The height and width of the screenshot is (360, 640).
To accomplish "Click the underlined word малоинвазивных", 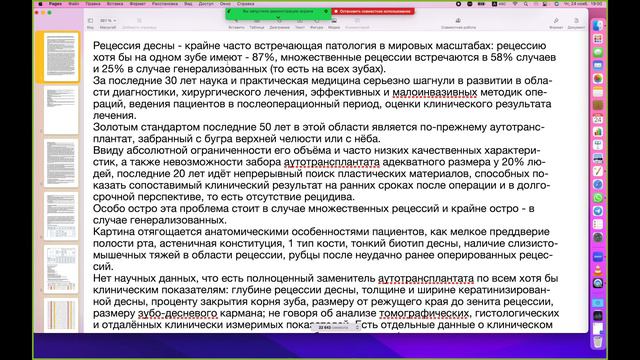I will click(434, 92).
